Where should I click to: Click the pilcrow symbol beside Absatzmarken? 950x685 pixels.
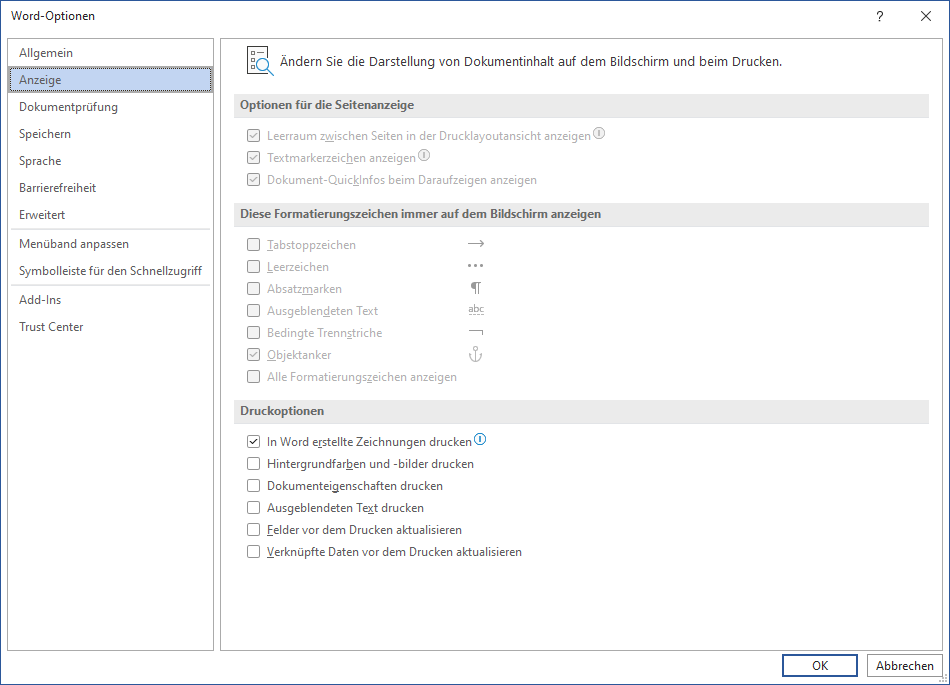(x=476, y=288)
